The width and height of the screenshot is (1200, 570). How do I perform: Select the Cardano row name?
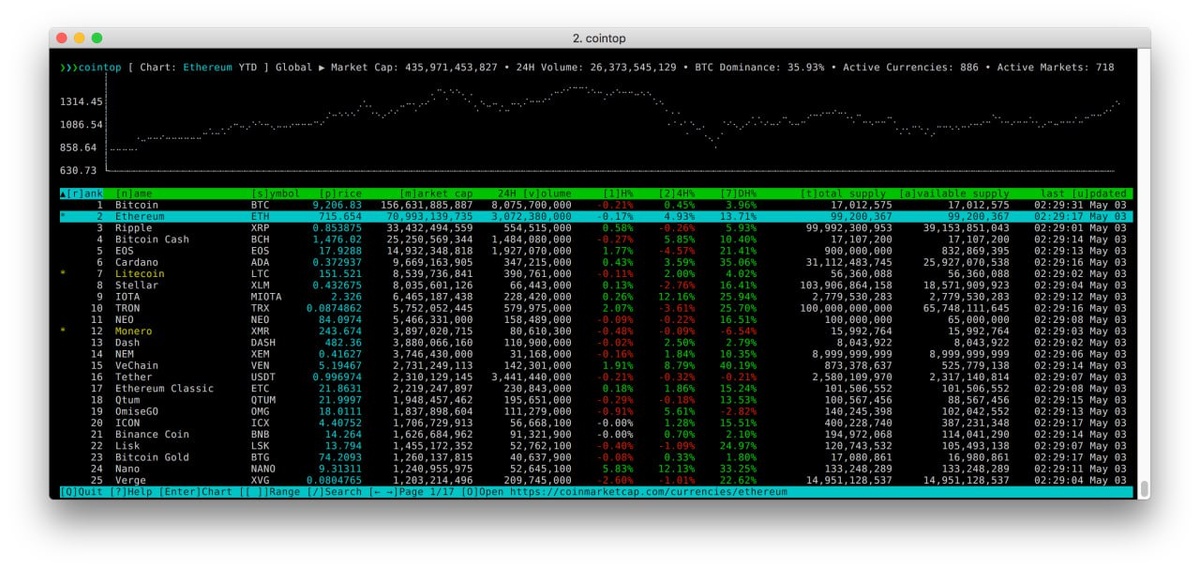pos(137,262)
